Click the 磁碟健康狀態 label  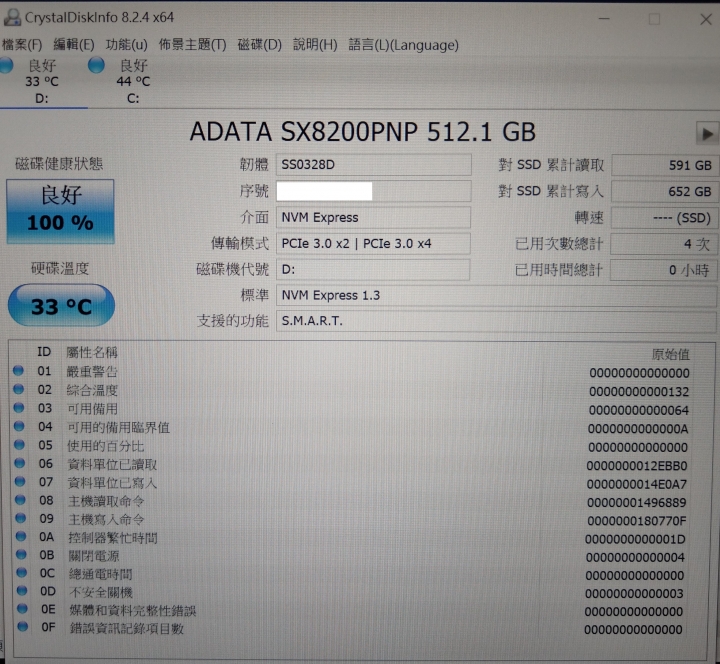click(59, 163)
